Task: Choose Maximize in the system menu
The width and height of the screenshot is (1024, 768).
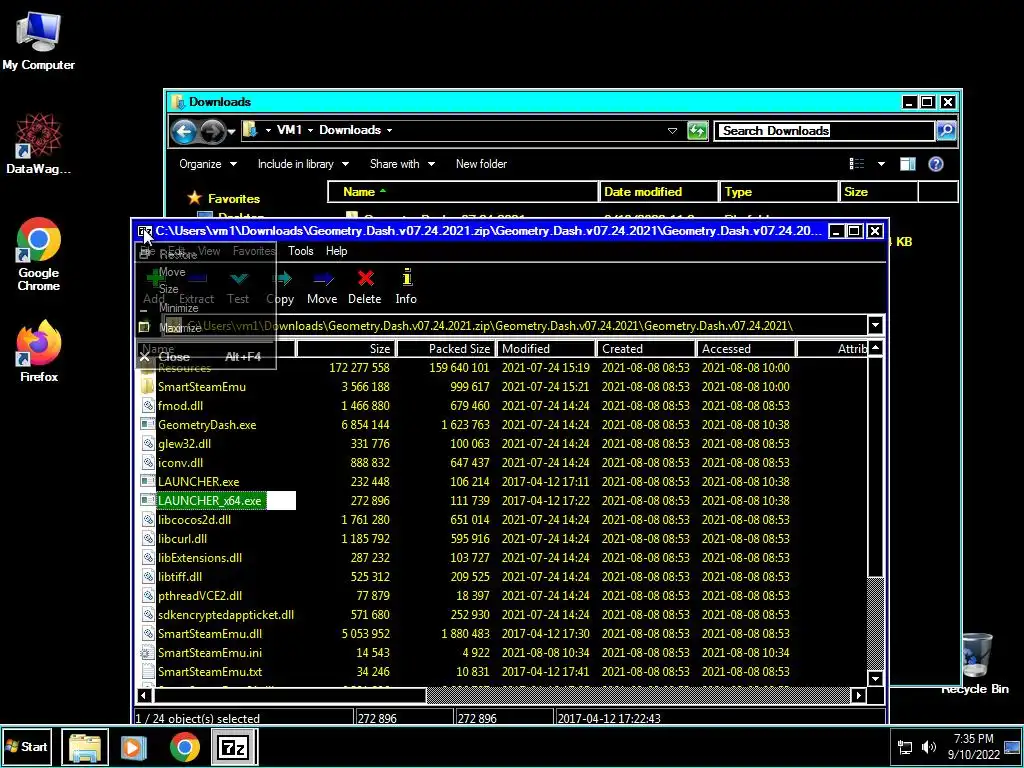Action: (205, 328)
